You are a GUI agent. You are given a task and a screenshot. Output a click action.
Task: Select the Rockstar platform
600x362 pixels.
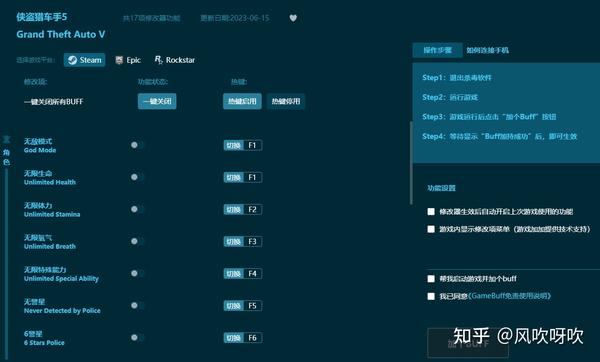click(175, 60)
